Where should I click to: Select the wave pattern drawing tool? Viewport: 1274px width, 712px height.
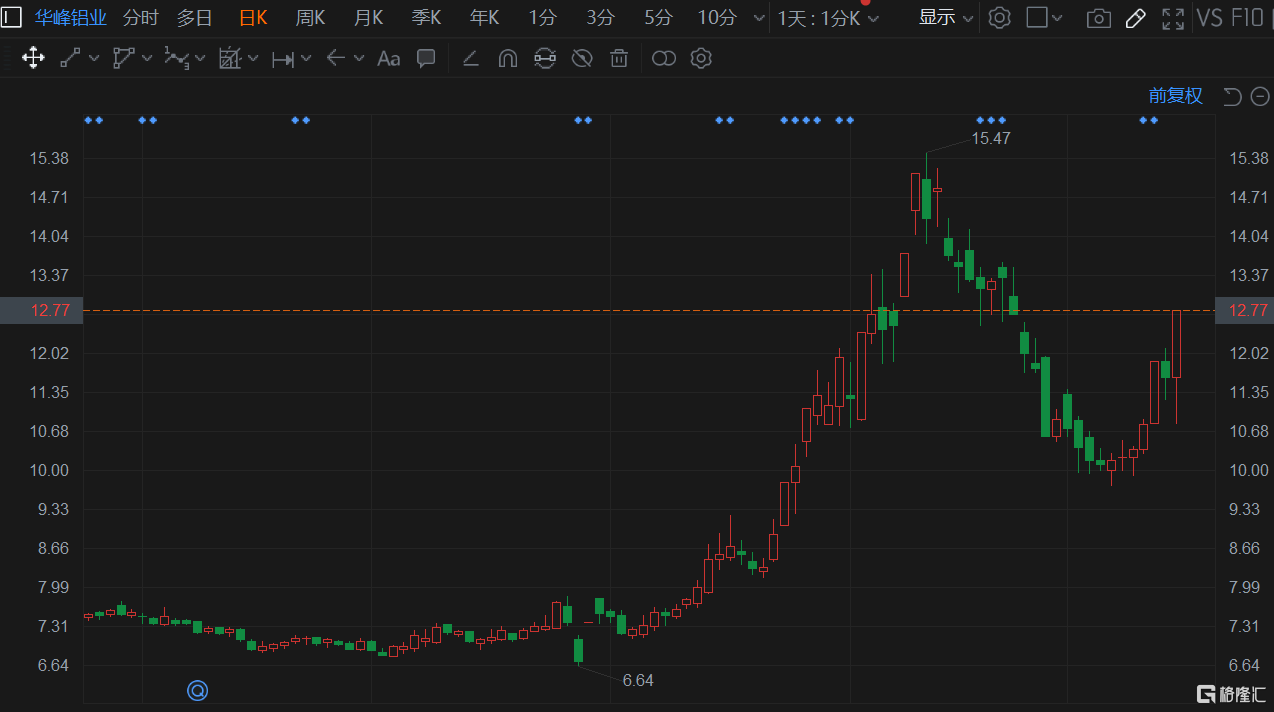click(x=176, y=58)
